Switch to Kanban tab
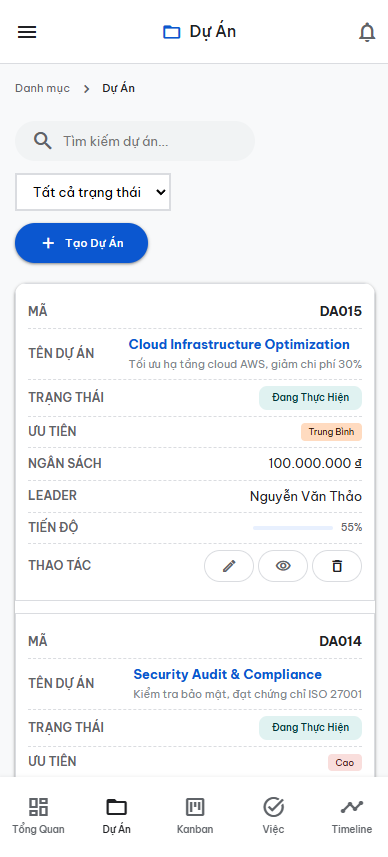 195,815
